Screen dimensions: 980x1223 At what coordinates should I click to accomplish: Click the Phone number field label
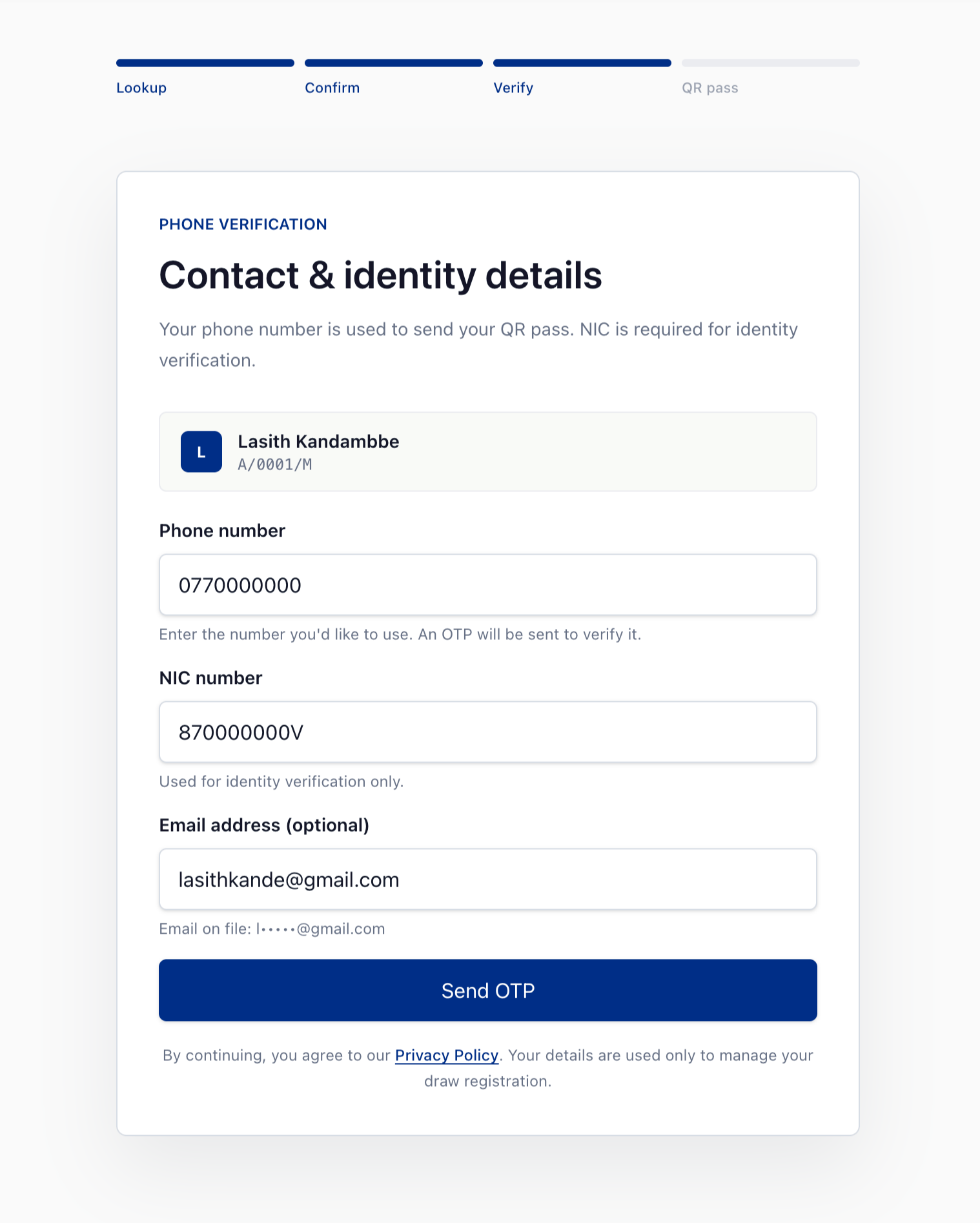[x=222, y=531]
